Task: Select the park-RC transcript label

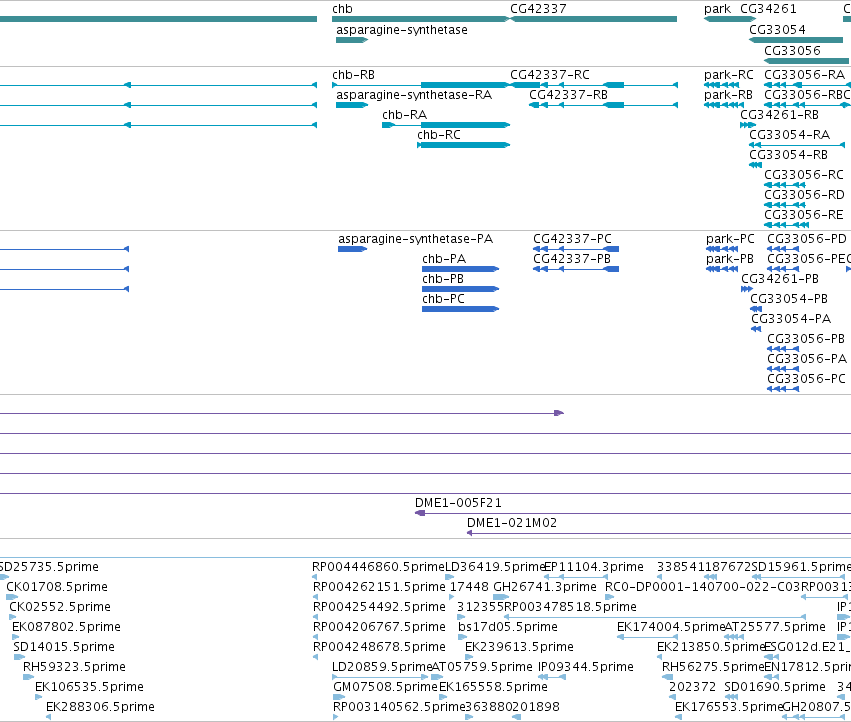Action: pyautogui.click(x=728, y=75)
